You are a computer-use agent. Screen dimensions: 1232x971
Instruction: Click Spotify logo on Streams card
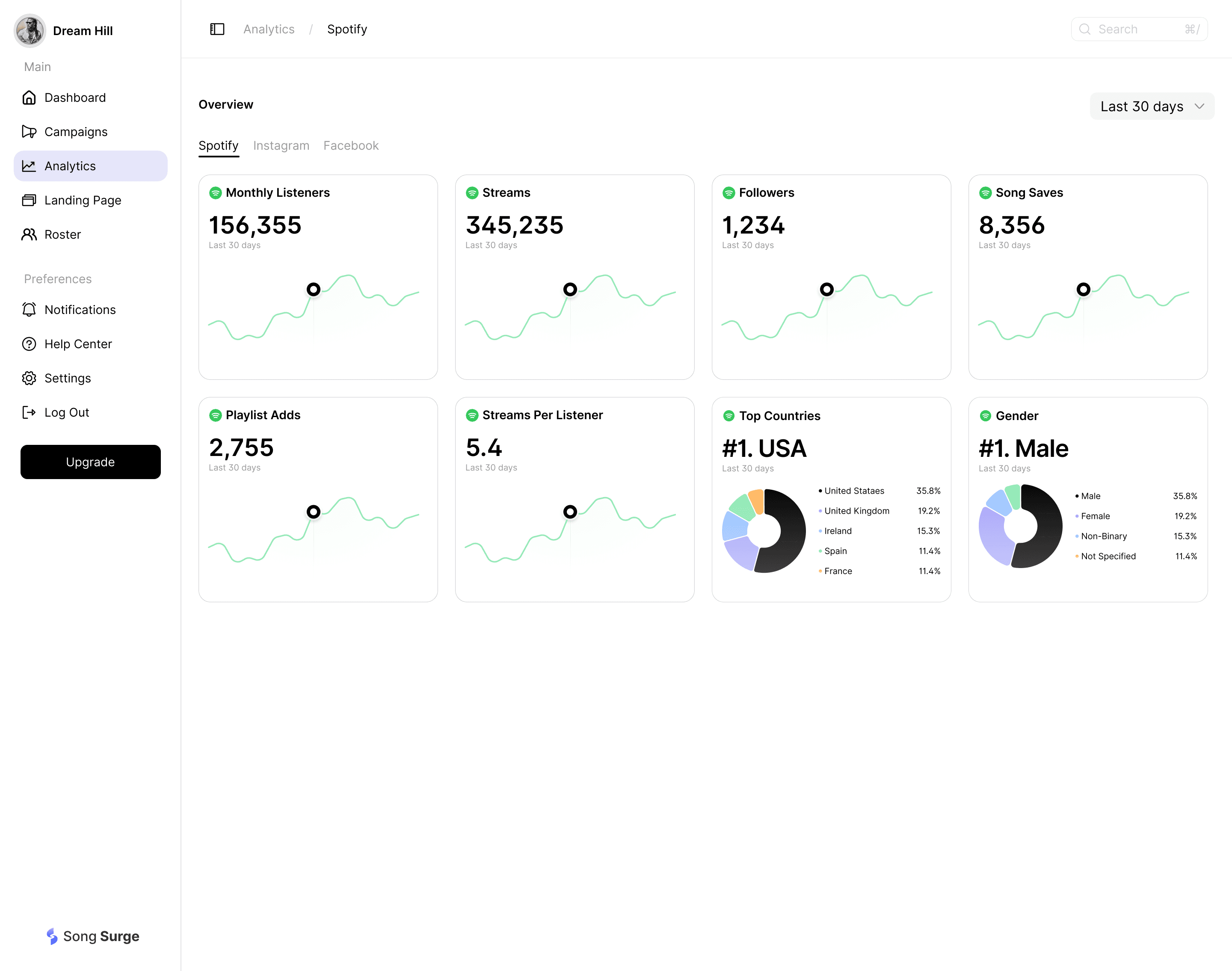(472, 193)
